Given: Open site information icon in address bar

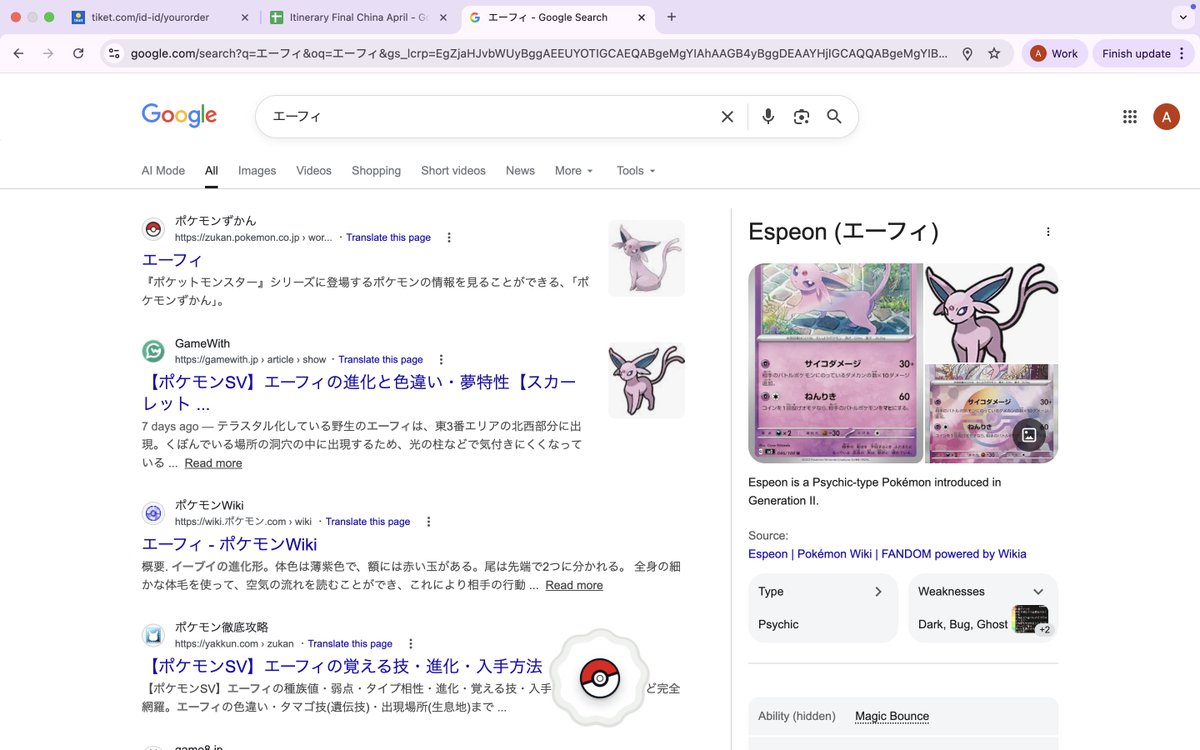Looking at the screenshot, I should [x=114, y=54].
